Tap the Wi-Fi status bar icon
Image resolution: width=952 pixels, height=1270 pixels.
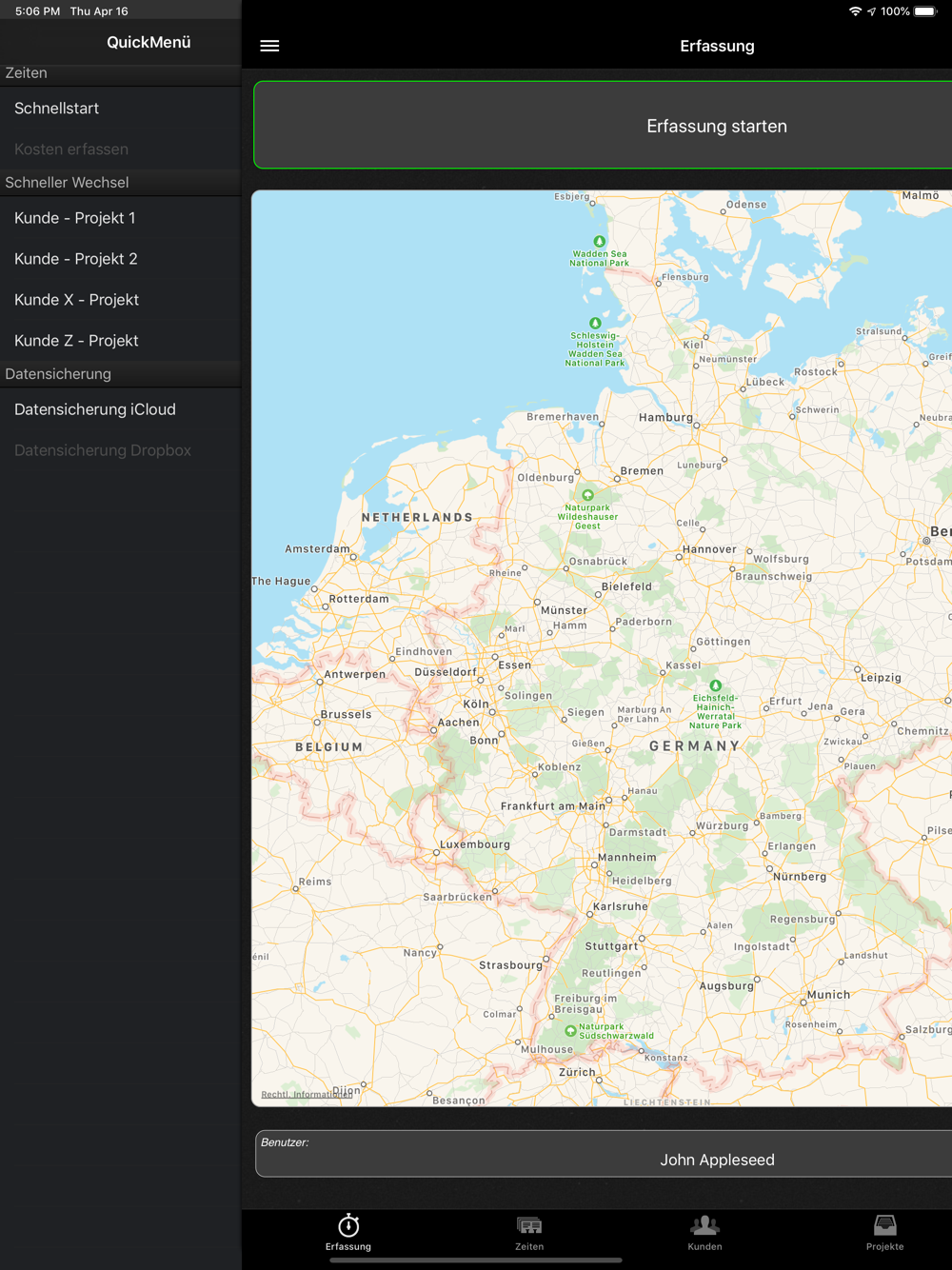[x=855, y=11]
